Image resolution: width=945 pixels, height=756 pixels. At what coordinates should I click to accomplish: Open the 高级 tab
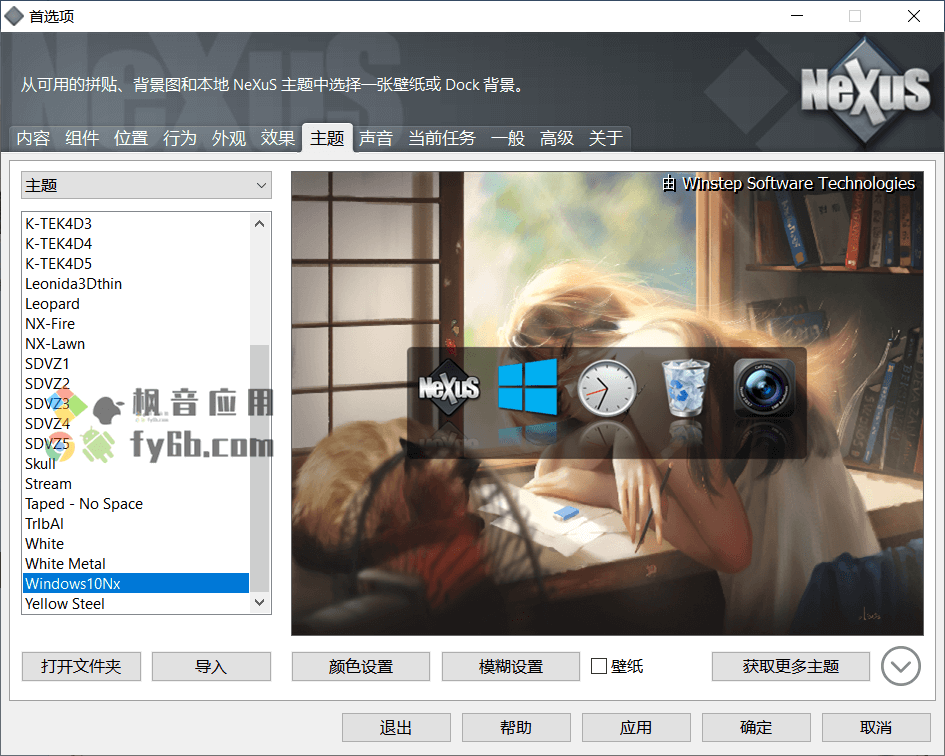click(x=557, y=138)
